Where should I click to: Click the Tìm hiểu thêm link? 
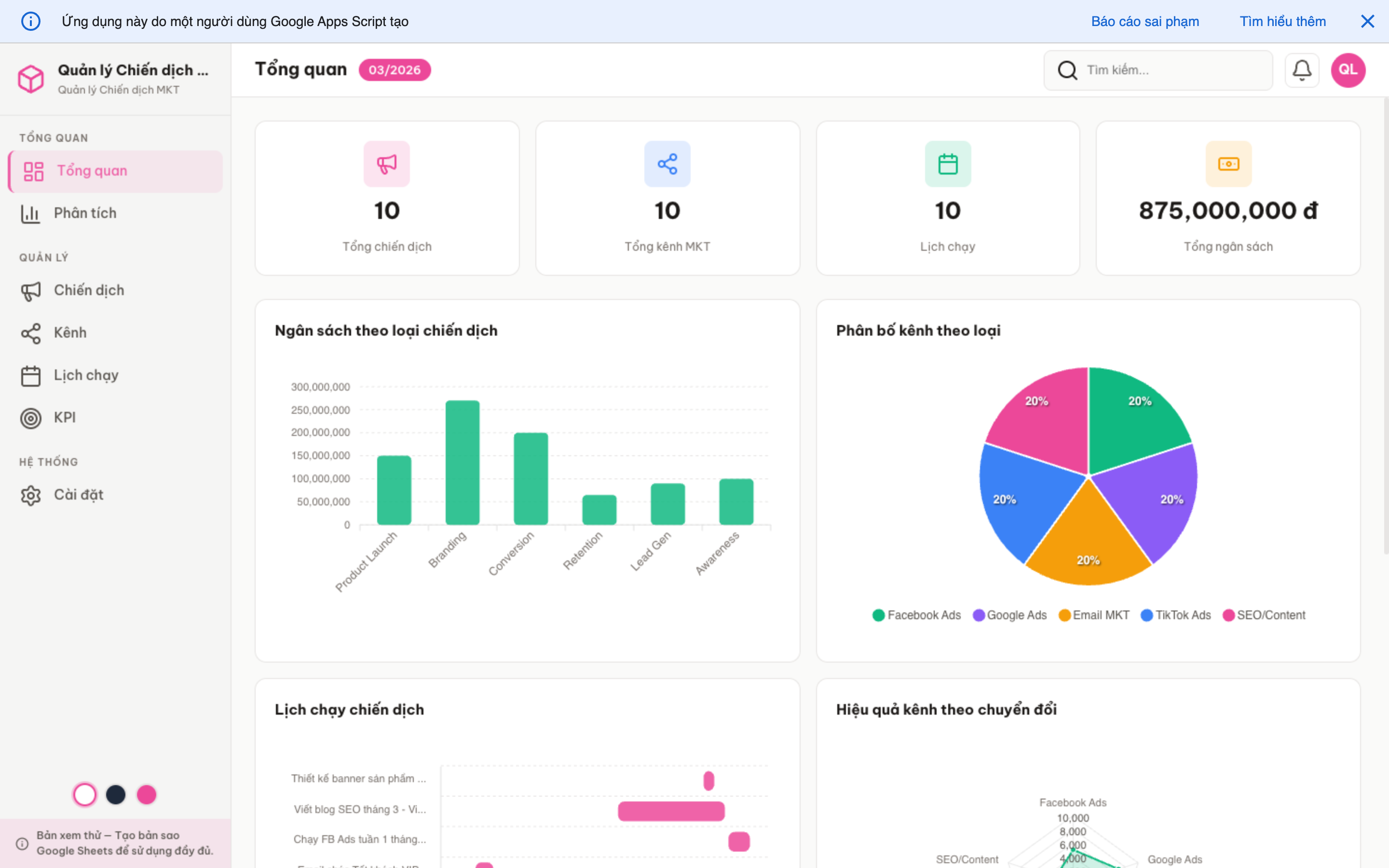[1282, 22]
